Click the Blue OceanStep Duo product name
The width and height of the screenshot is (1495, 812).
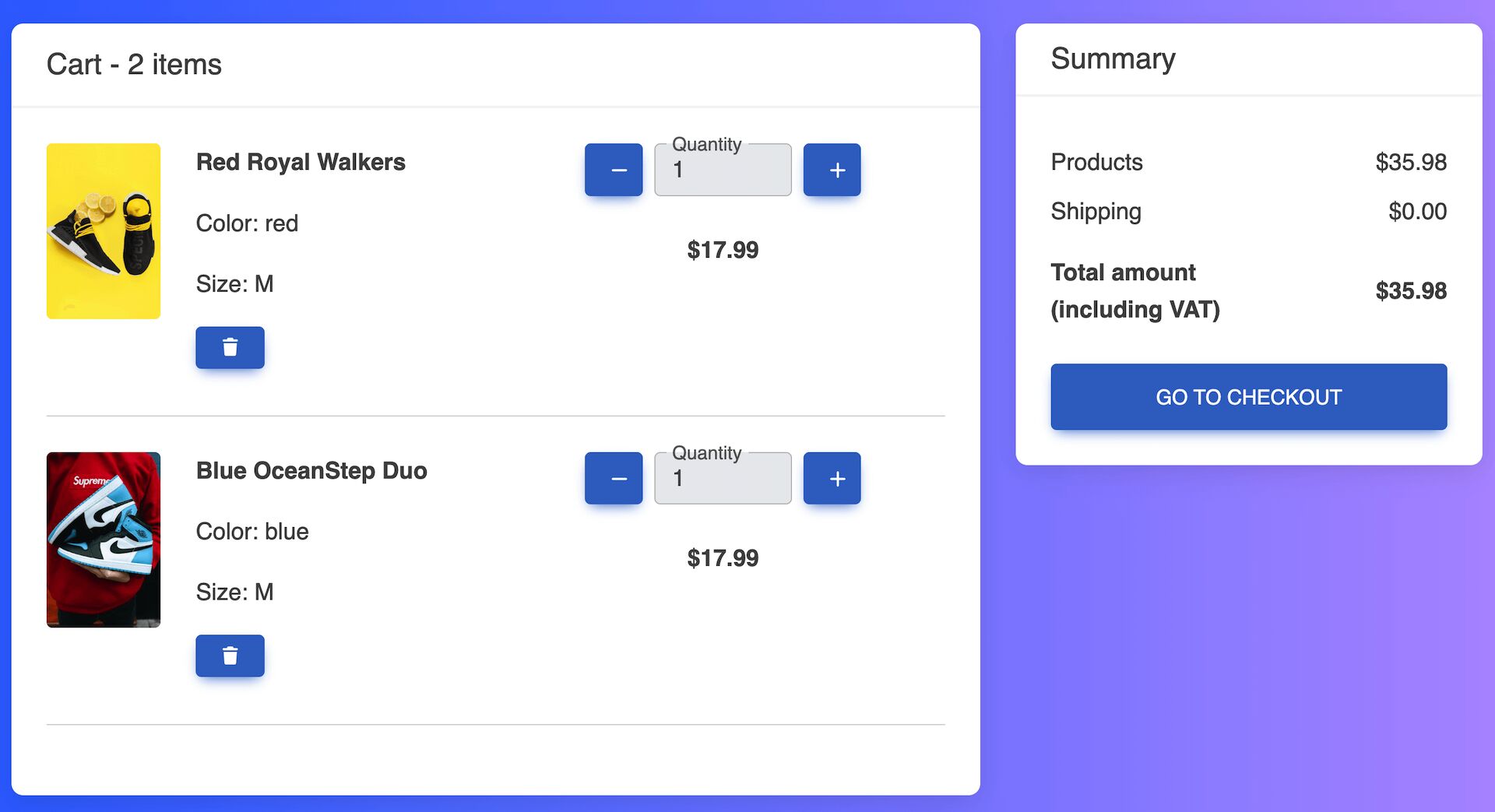311,470
